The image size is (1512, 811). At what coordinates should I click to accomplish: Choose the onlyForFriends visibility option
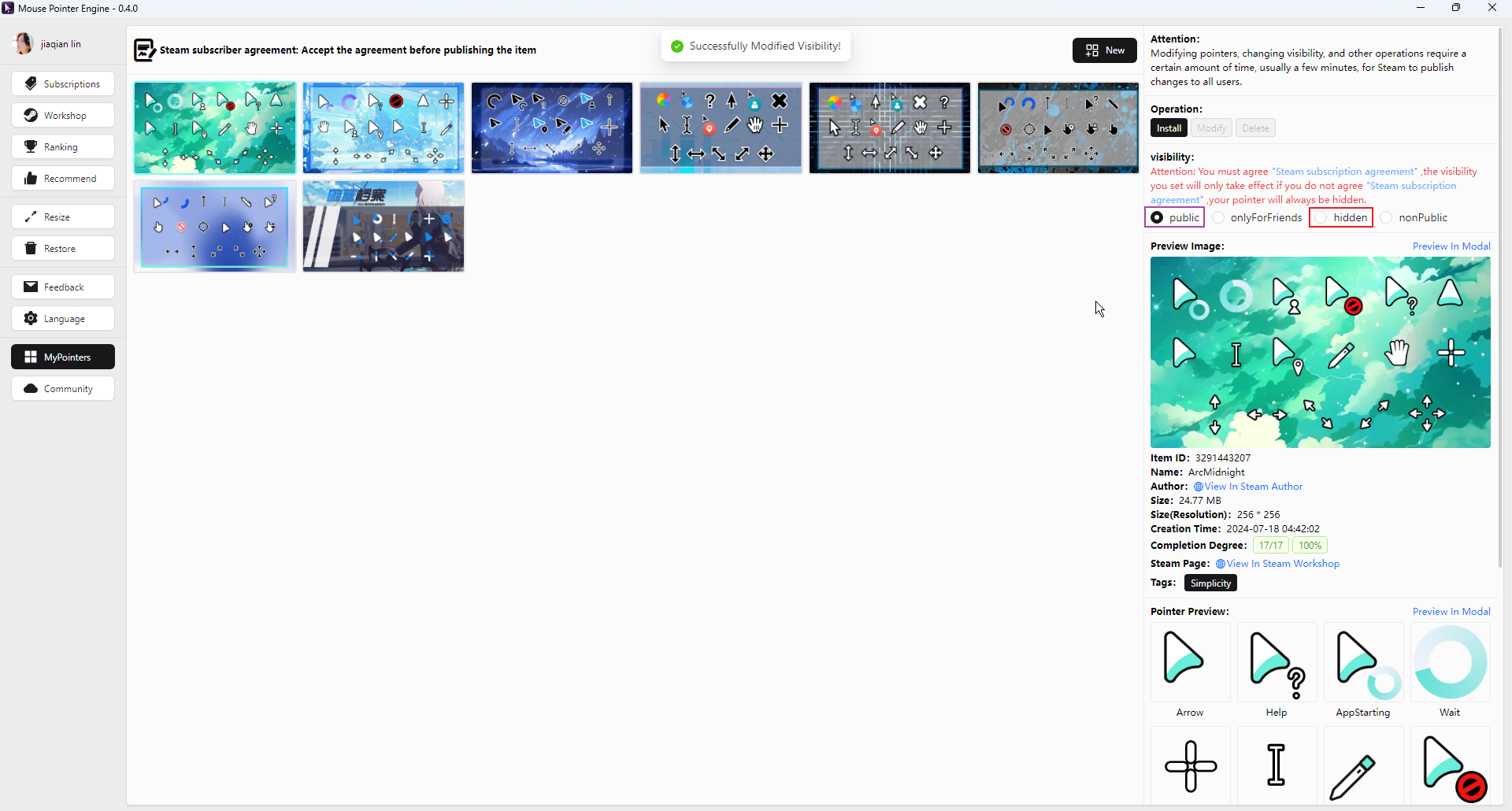[1218, 218]
